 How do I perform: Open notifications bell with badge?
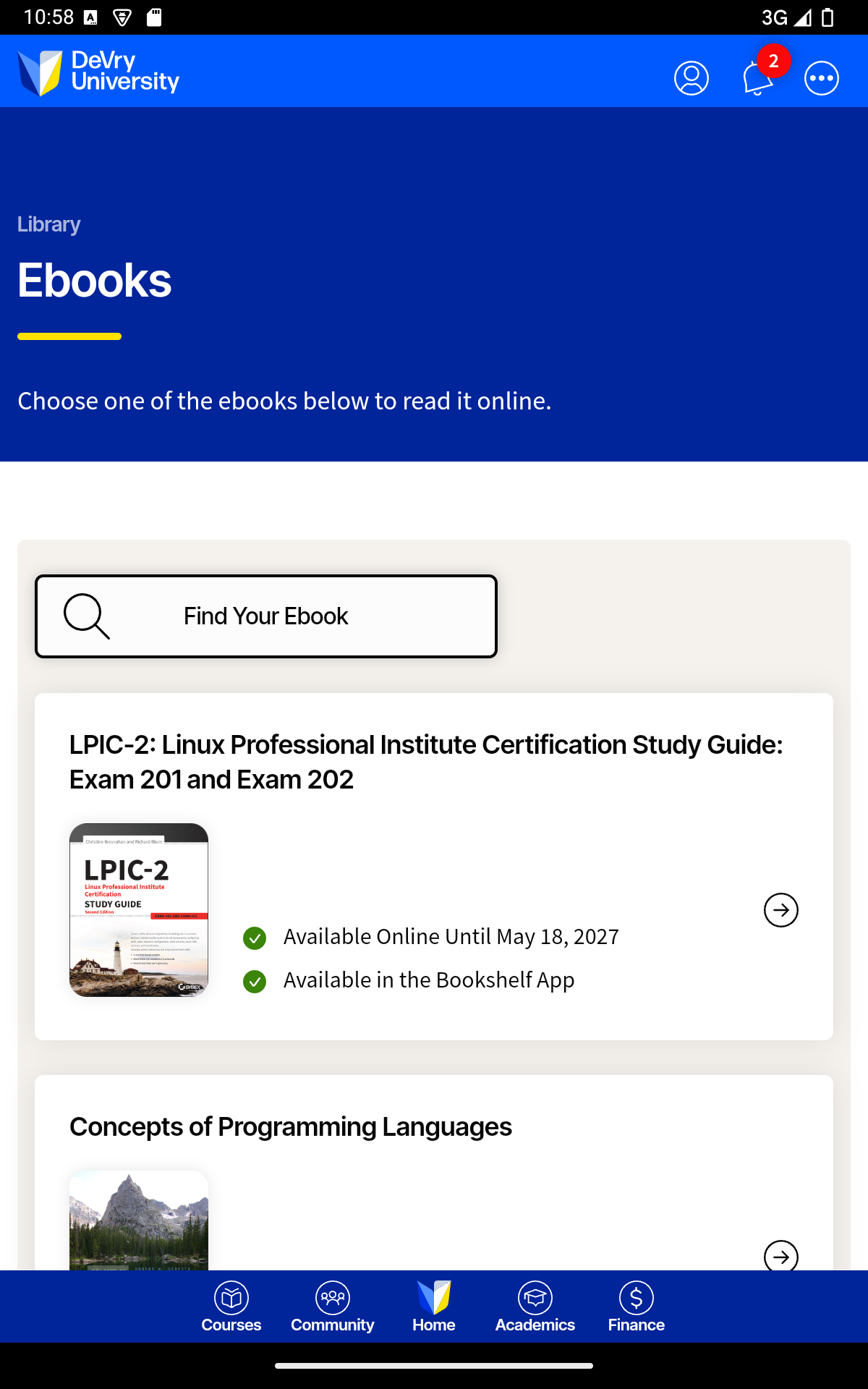(758, 78)
